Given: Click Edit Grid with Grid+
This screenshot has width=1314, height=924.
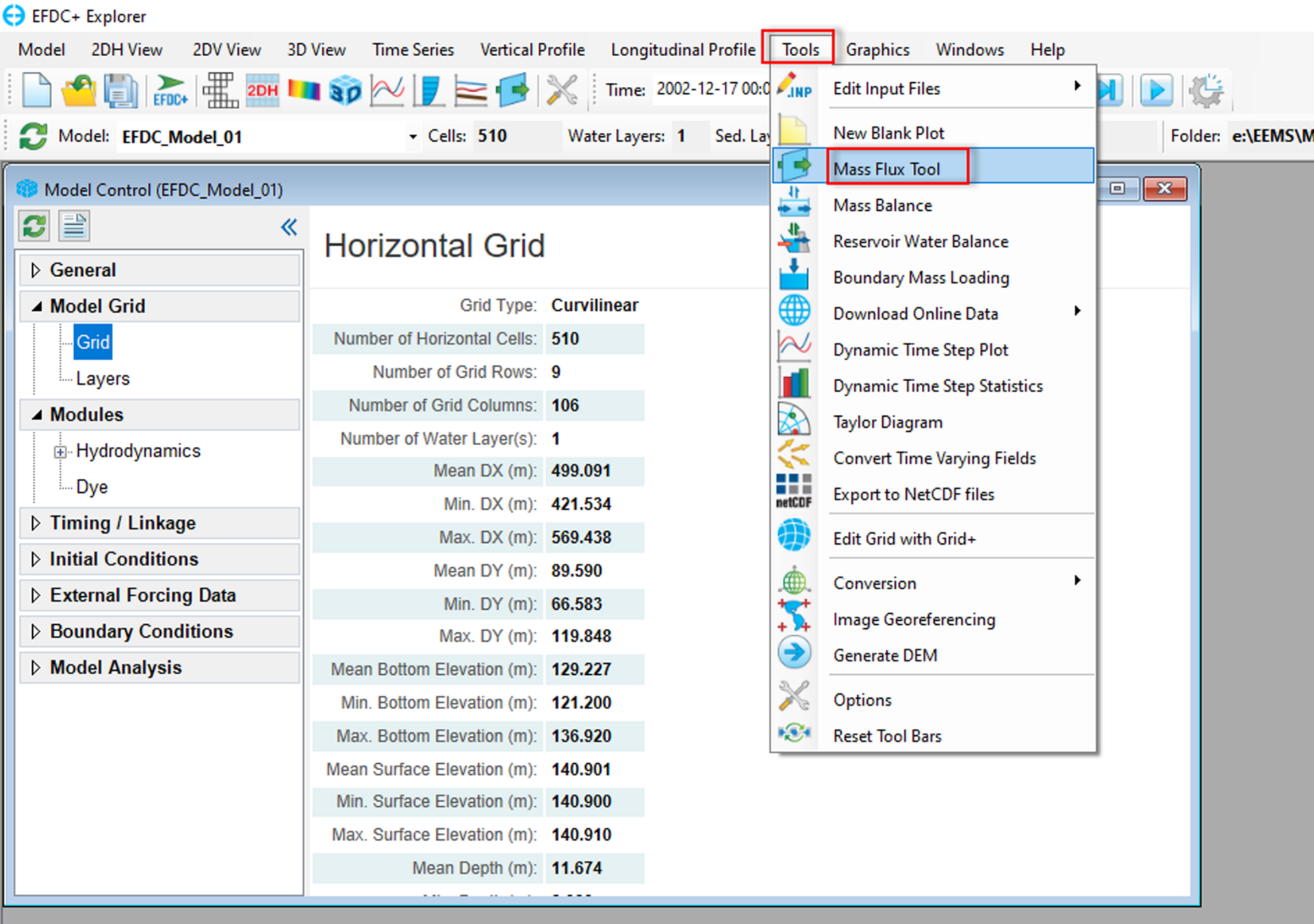Looking at the screenshot, I should [905, 539].
